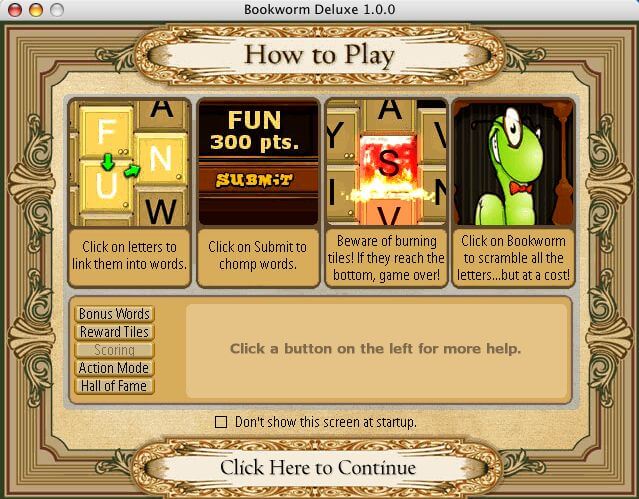Click the FUN 300 pts. picture
This screenshot has width=639, height=499.
coord(258,162)
